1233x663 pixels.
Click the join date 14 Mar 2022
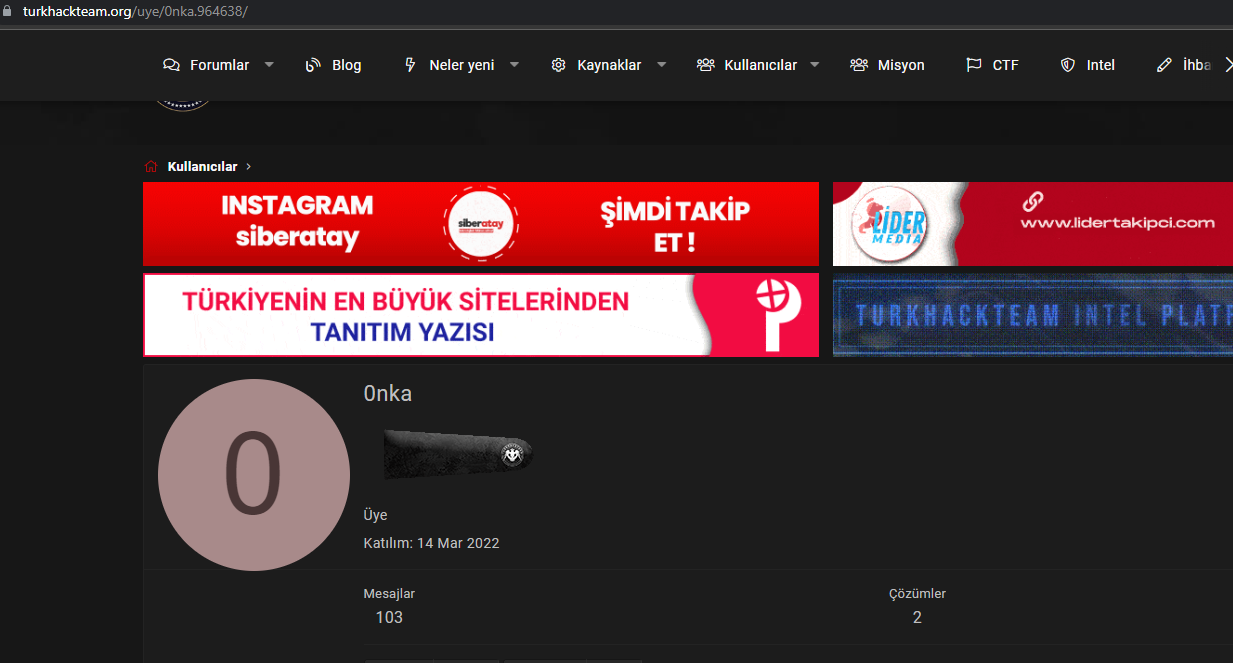[458, 543]
